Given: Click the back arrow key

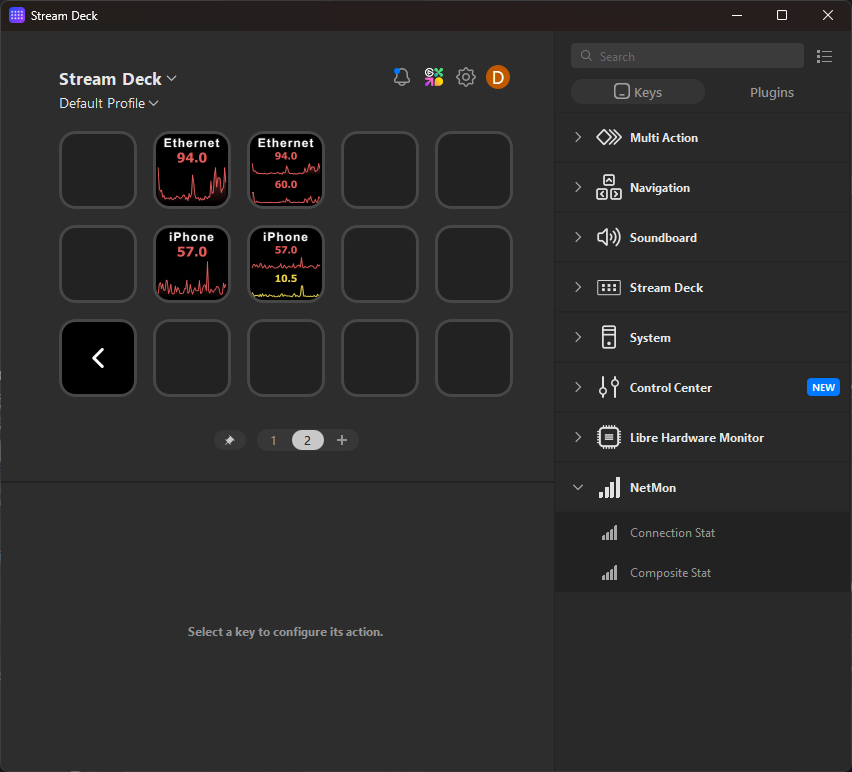Looking at the screenshot, I should pos(98,357).
